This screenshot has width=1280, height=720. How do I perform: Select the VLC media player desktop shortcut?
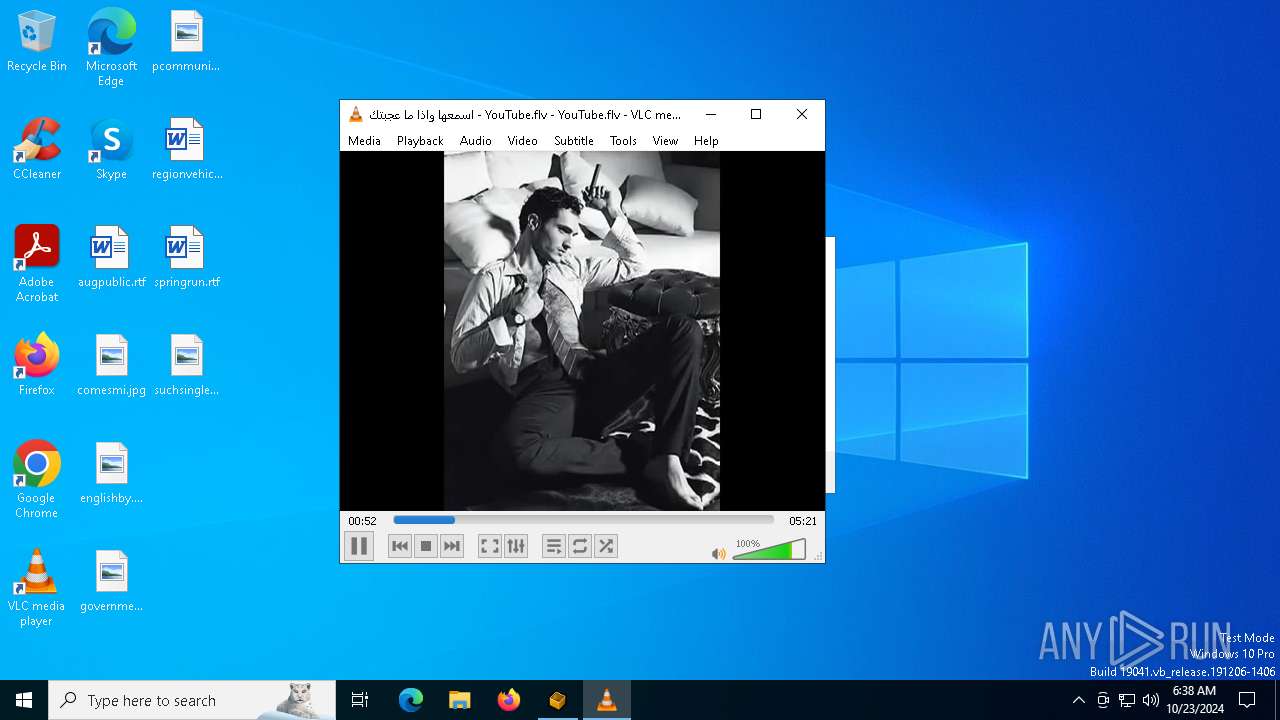click(37, 588)
